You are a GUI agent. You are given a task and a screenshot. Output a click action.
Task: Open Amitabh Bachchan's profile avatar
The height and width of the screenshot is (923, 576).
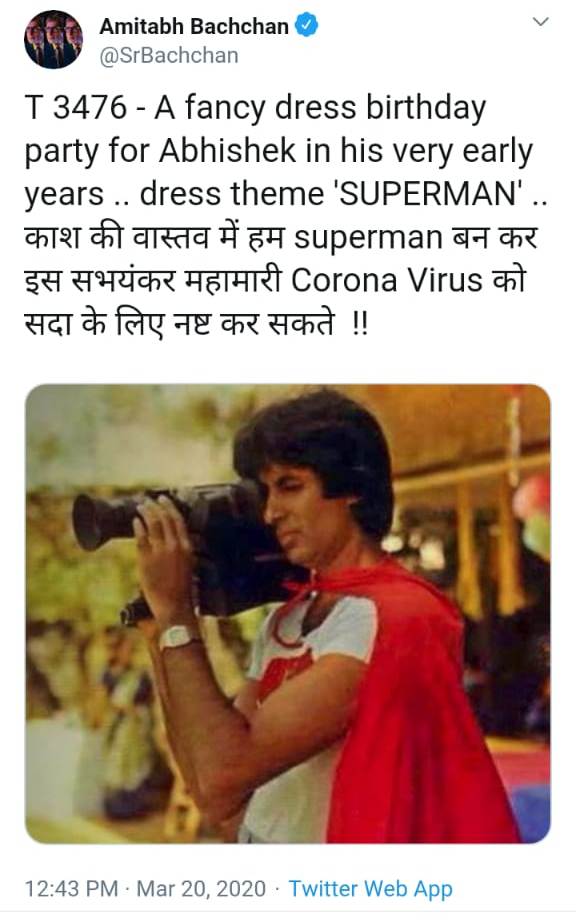(54, 39)
